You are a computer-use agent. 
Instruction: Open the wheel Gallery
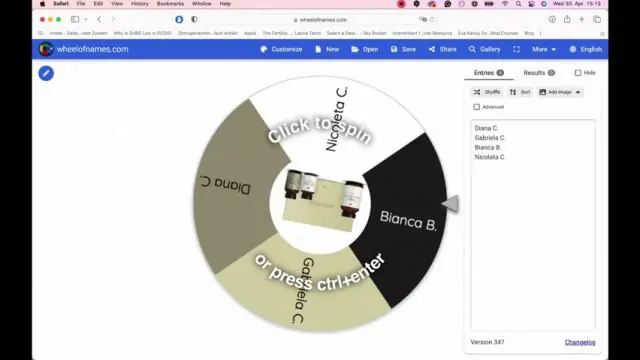tap(484, 49)
